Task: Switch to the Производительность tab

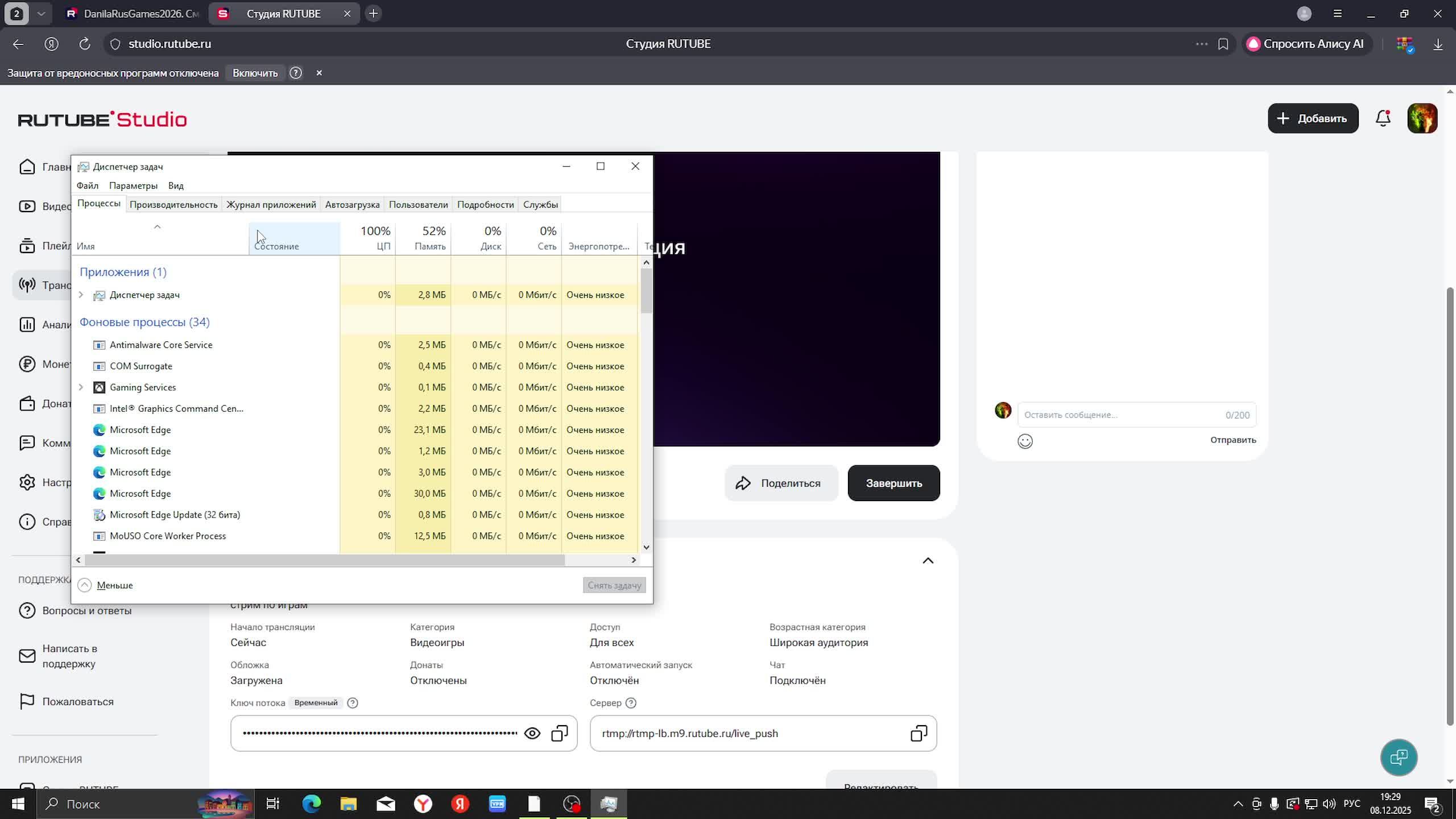Action: click(x=173, y=205)
